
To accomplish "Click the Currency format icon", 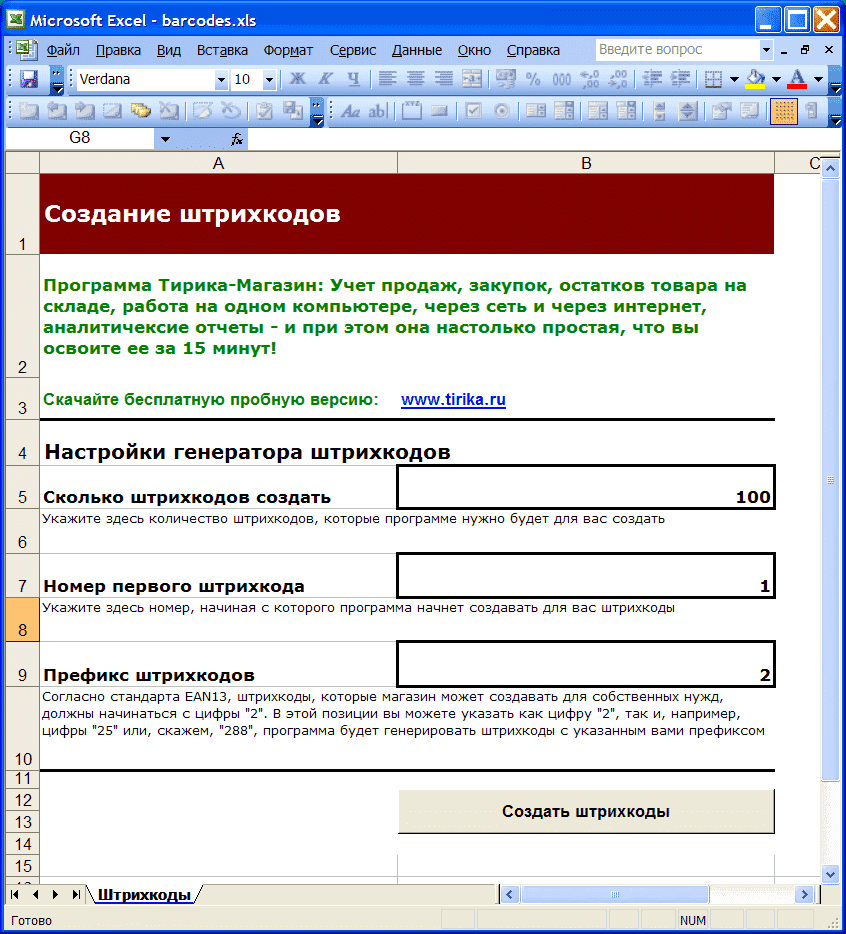I will tap(506, 80).
